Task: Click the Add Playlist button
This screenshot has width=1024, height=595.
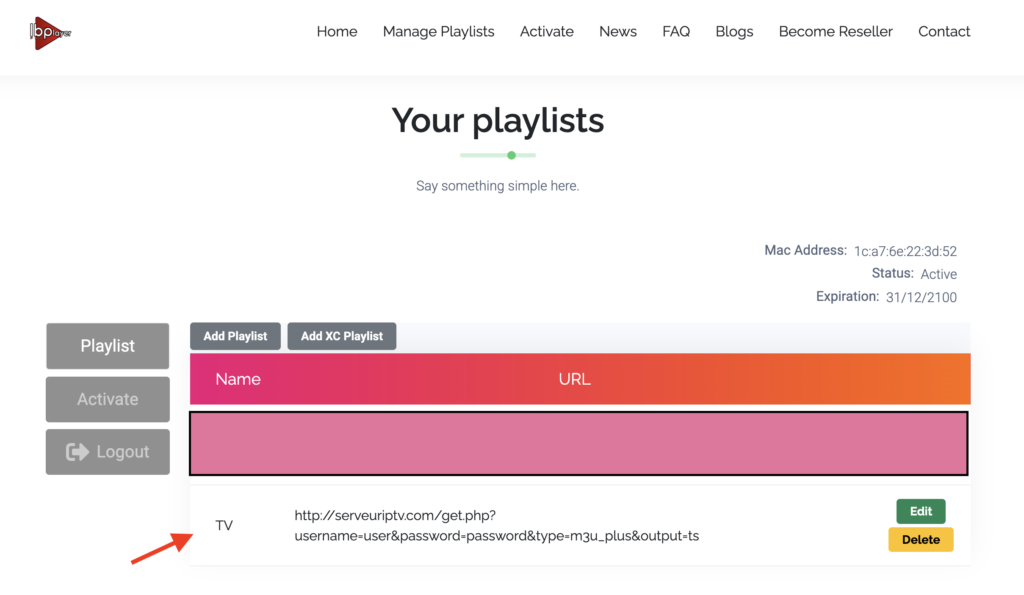Action: pyautogui.click(x=235, y=336)
